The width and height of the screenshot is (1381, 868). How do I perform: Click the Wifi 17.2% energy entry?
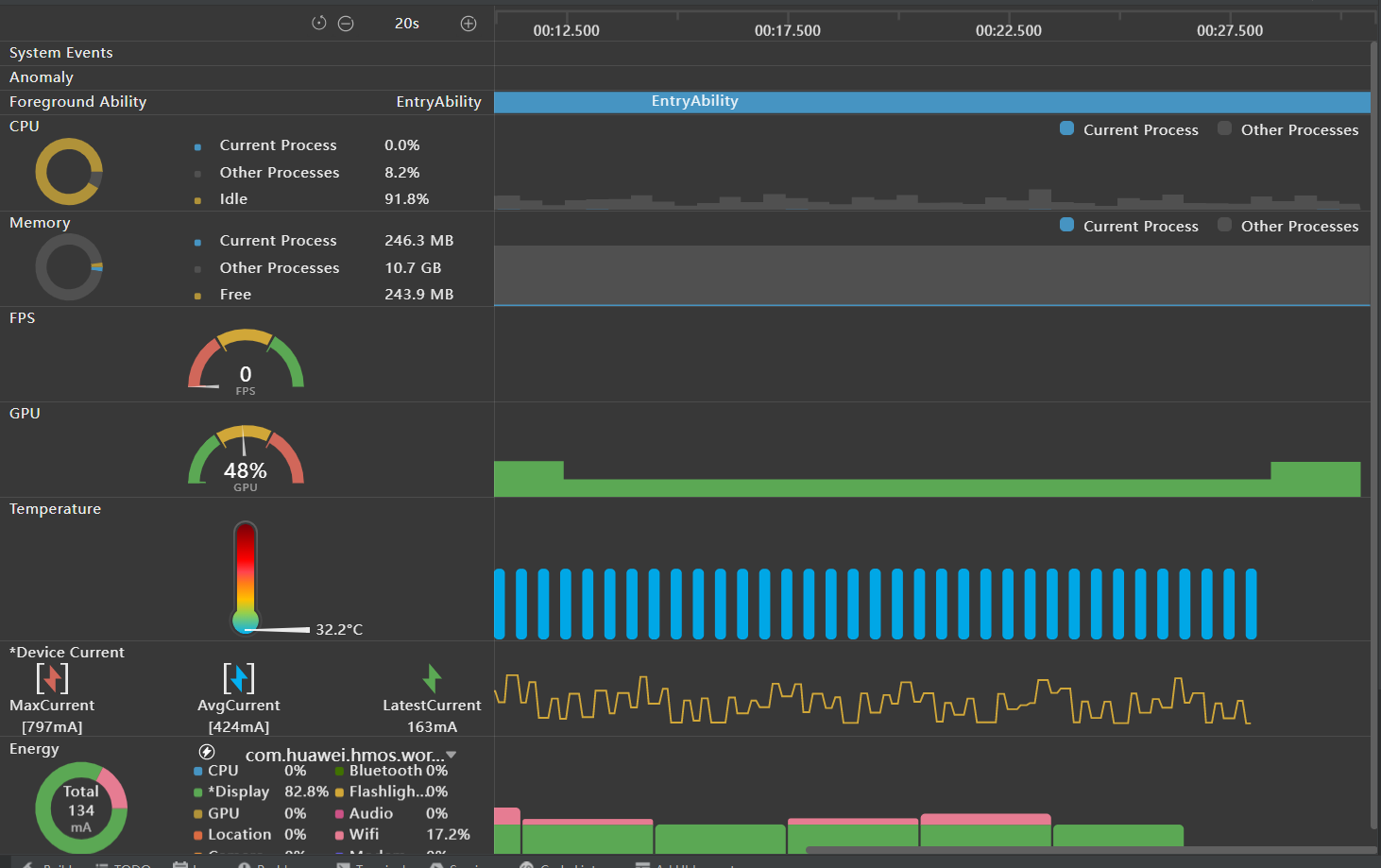(402, 835)
